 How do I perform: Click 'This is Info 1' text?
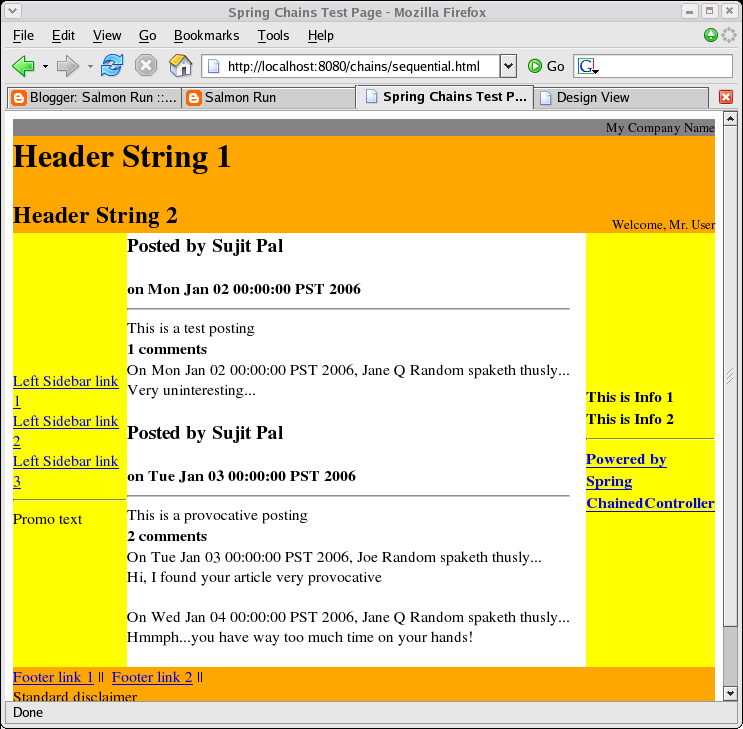pyautogui.click(x=629, y=397)
